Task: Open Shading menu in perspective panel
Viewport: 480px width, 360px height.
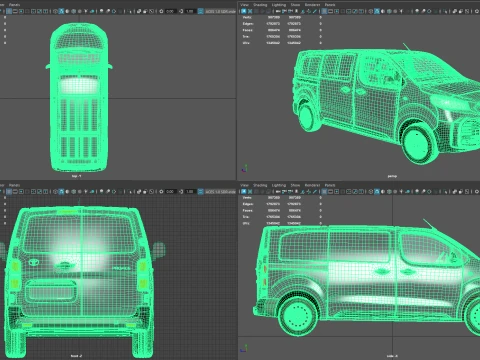Action: (x=260, y=5)
